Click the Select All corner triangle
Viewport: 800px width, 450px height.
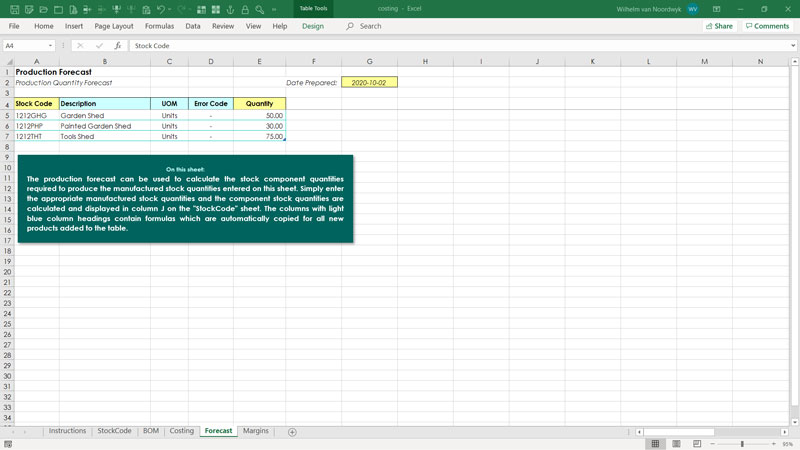8,61
